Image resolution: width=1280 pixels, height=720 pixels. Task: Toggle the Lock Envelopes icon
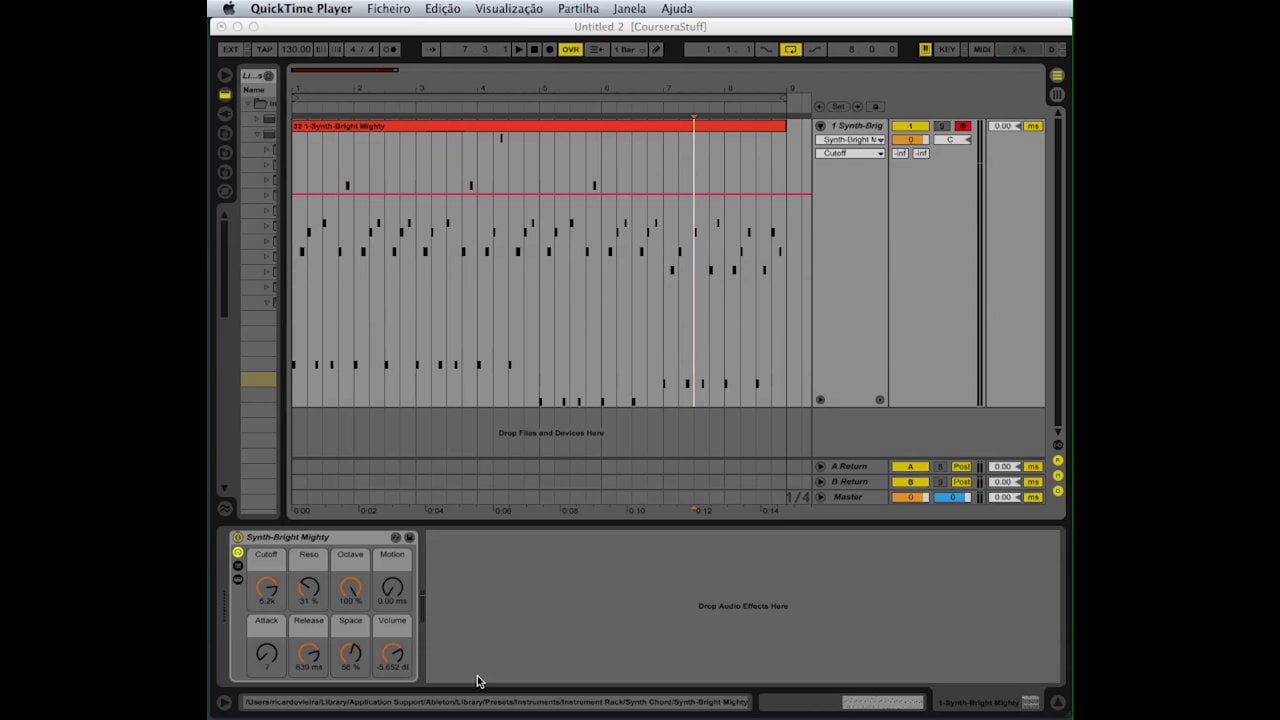click(x=875, y=106)
